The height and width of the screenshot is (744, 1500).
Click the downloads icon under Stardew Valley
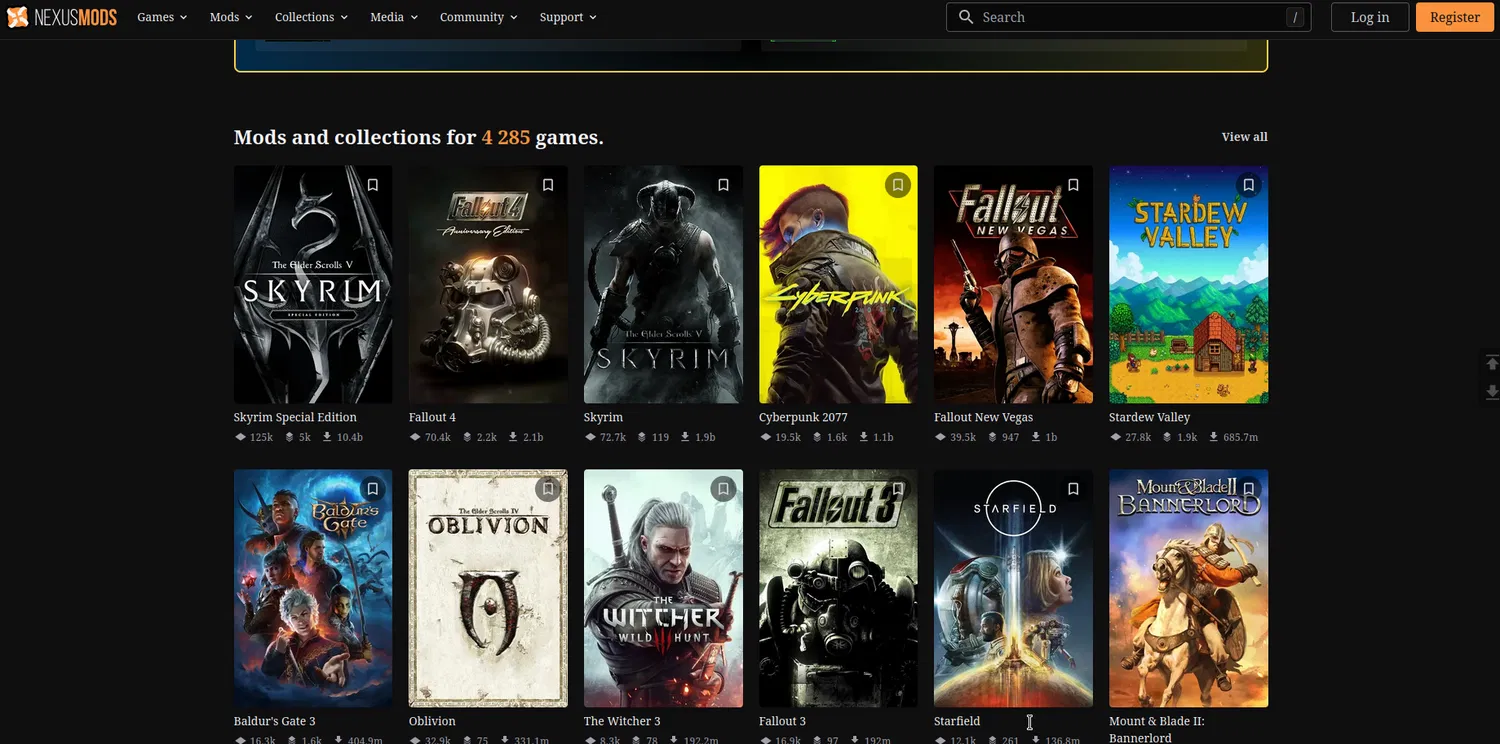pyautogui.click(x=1213, y=437)
